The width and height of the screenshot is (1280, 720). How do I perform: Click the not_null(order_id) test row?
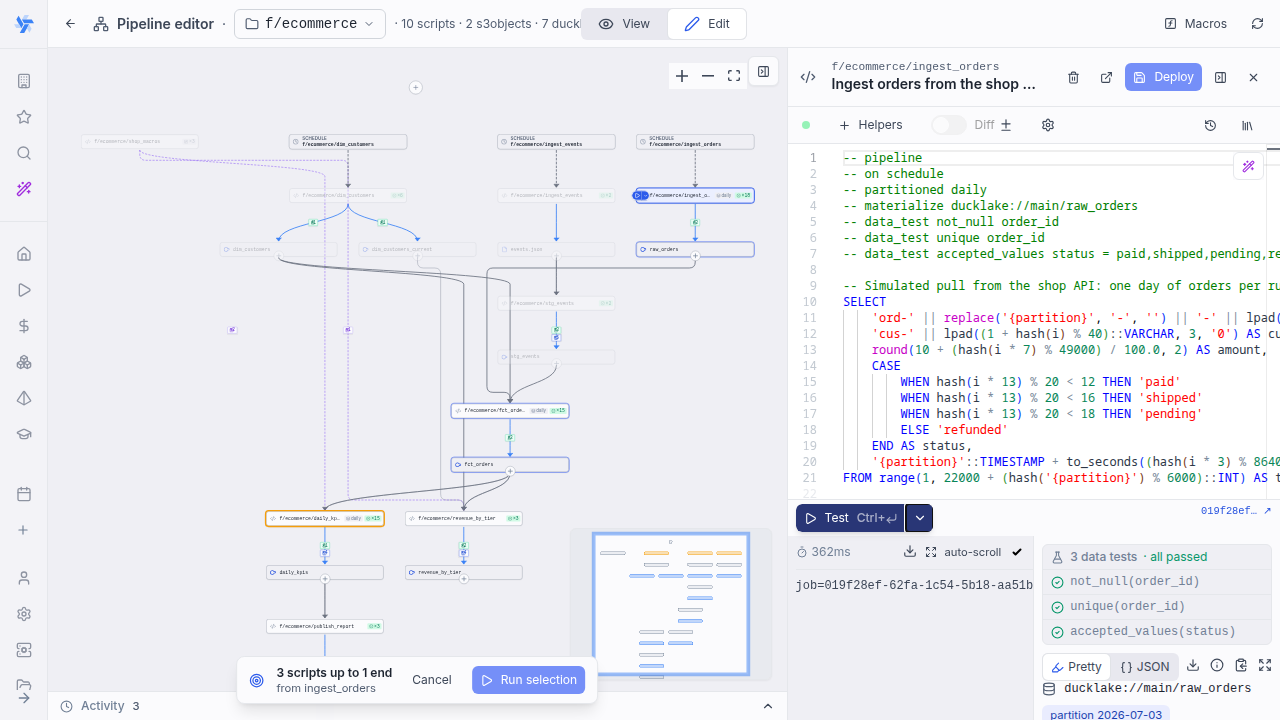[1156, 582]
